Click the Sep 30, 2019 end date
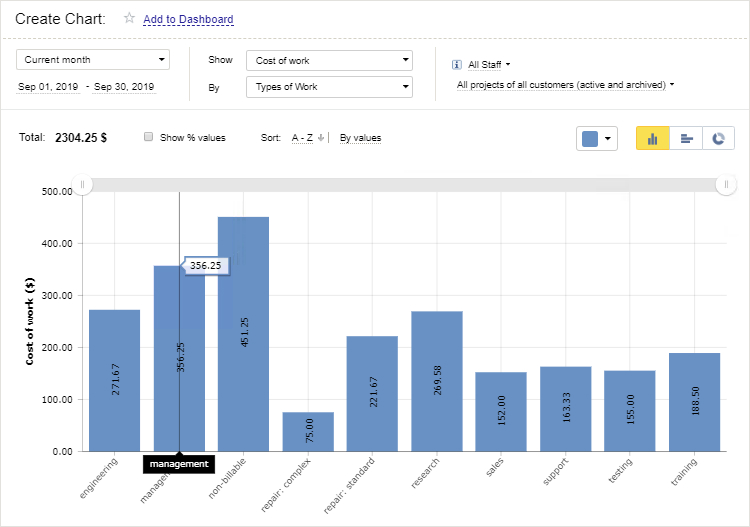 [124, 87]
